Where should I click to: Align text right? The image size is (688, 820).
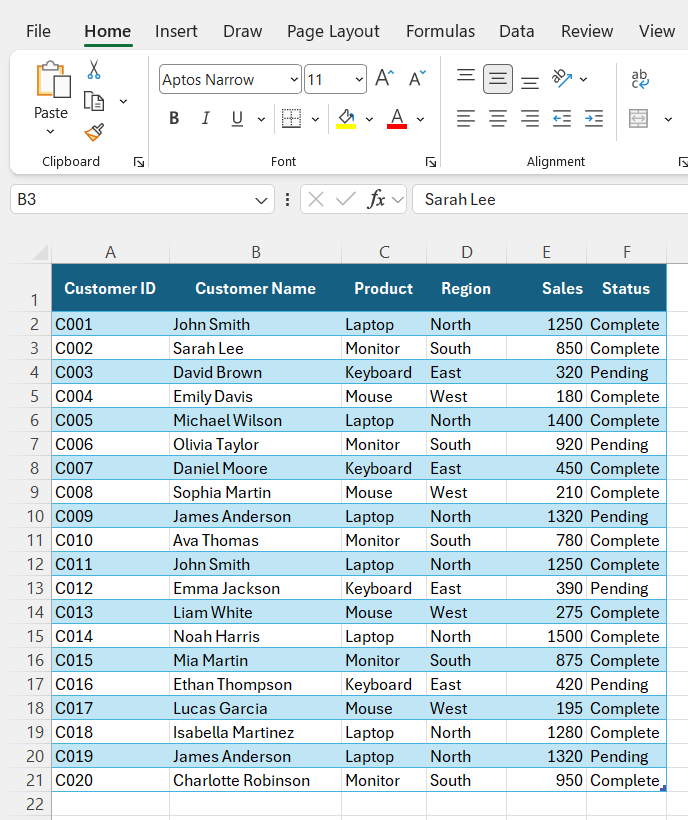coord(530,119)
